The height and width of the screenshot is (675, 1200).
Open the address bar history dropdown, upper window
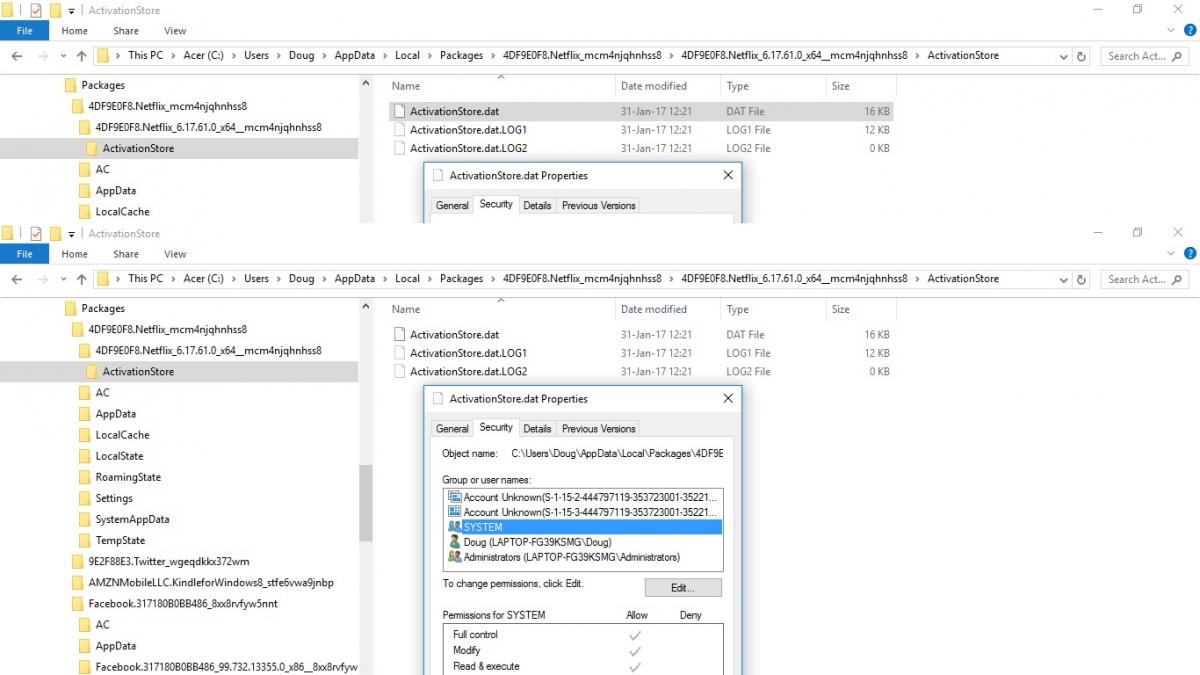[x=1063, y=57]
